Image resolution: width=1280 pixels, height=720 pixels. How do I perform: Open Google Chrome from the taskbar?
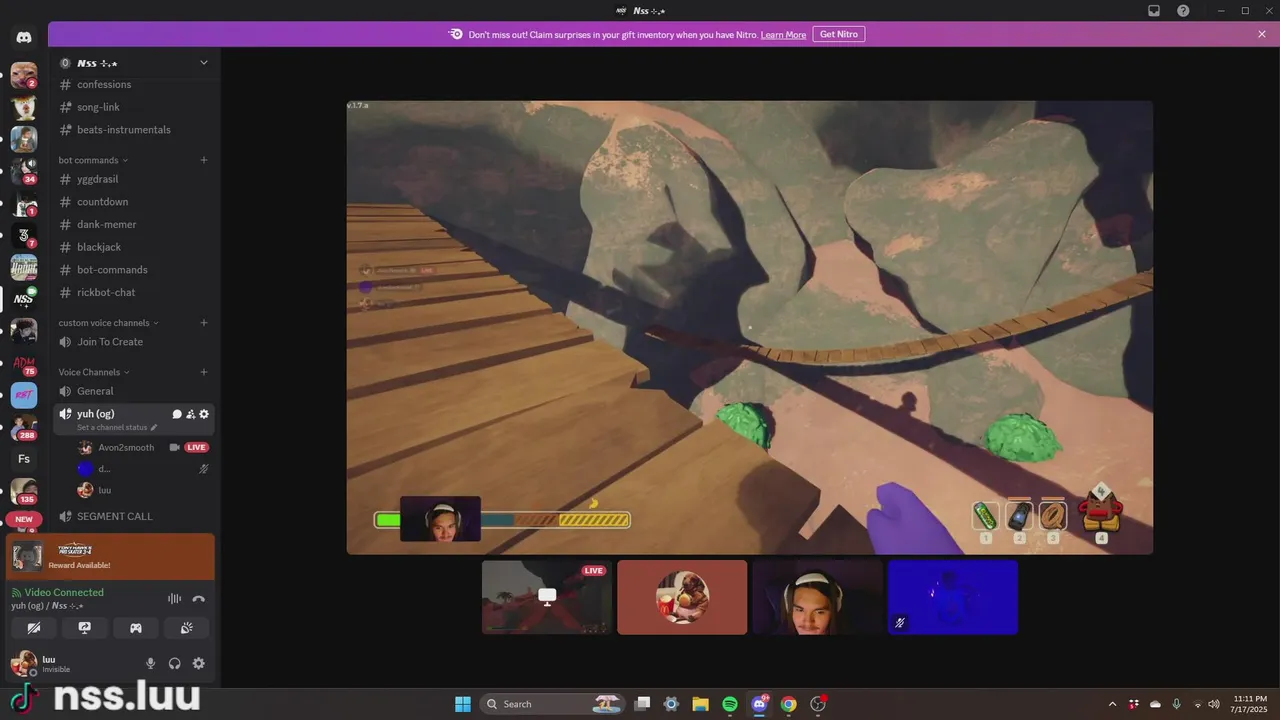point(789,704)
